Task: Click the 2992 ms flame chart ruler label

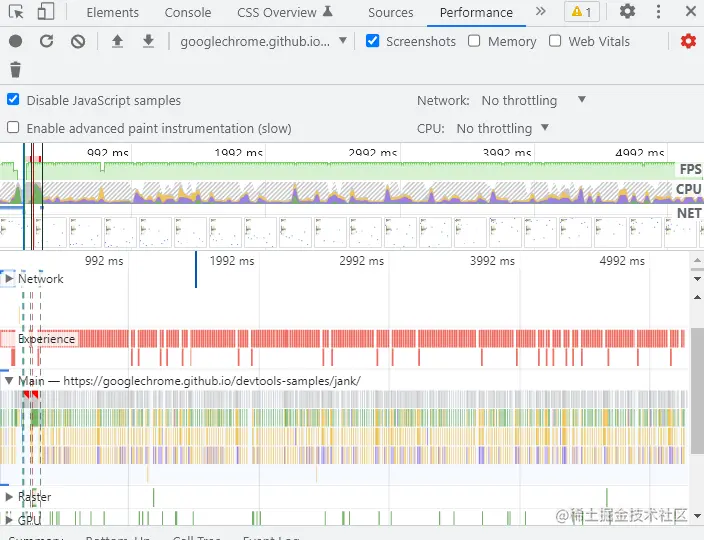Action: point(361,261)
